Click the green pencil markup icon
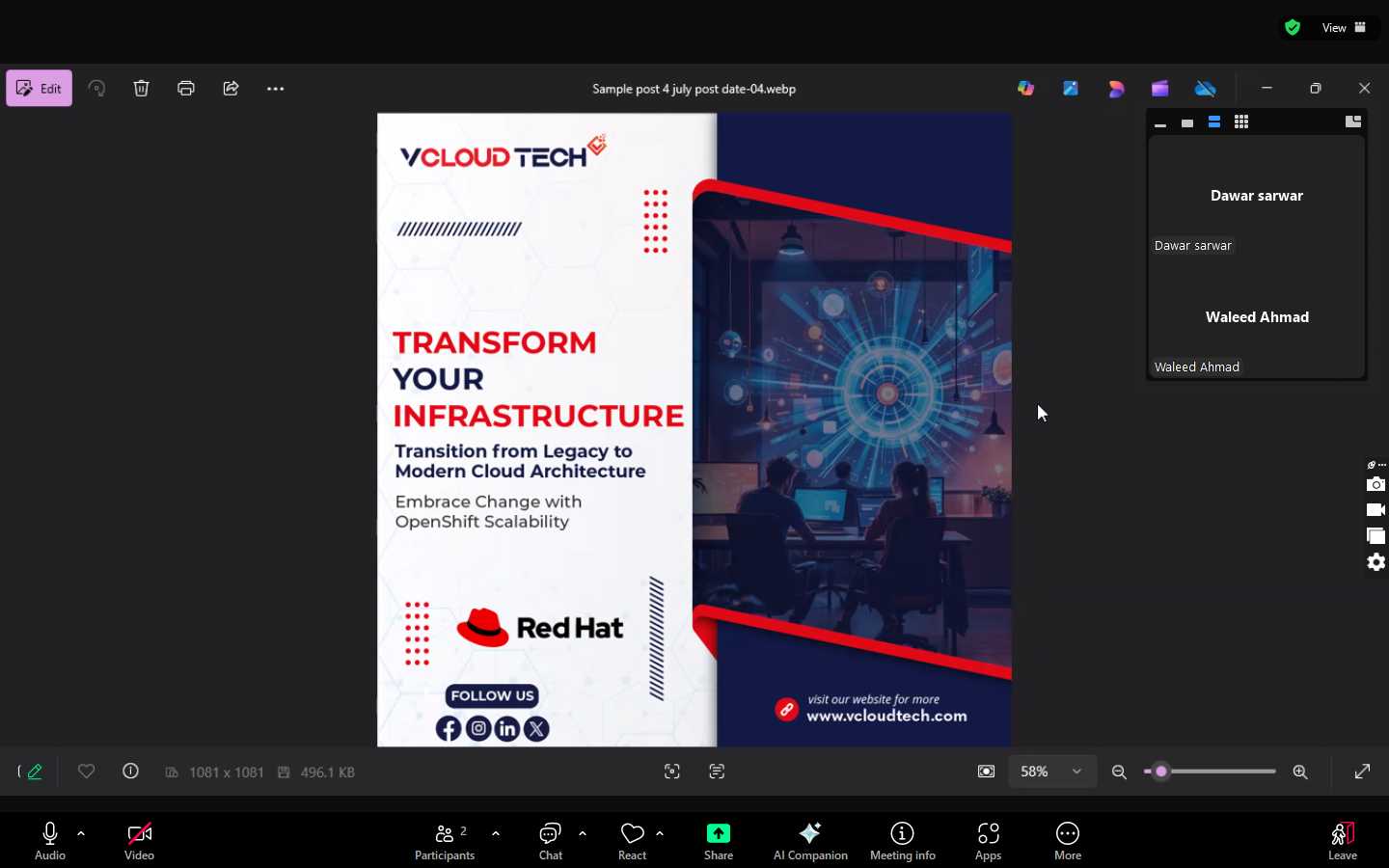The image size is (1389, 868). tap(35, 772)
